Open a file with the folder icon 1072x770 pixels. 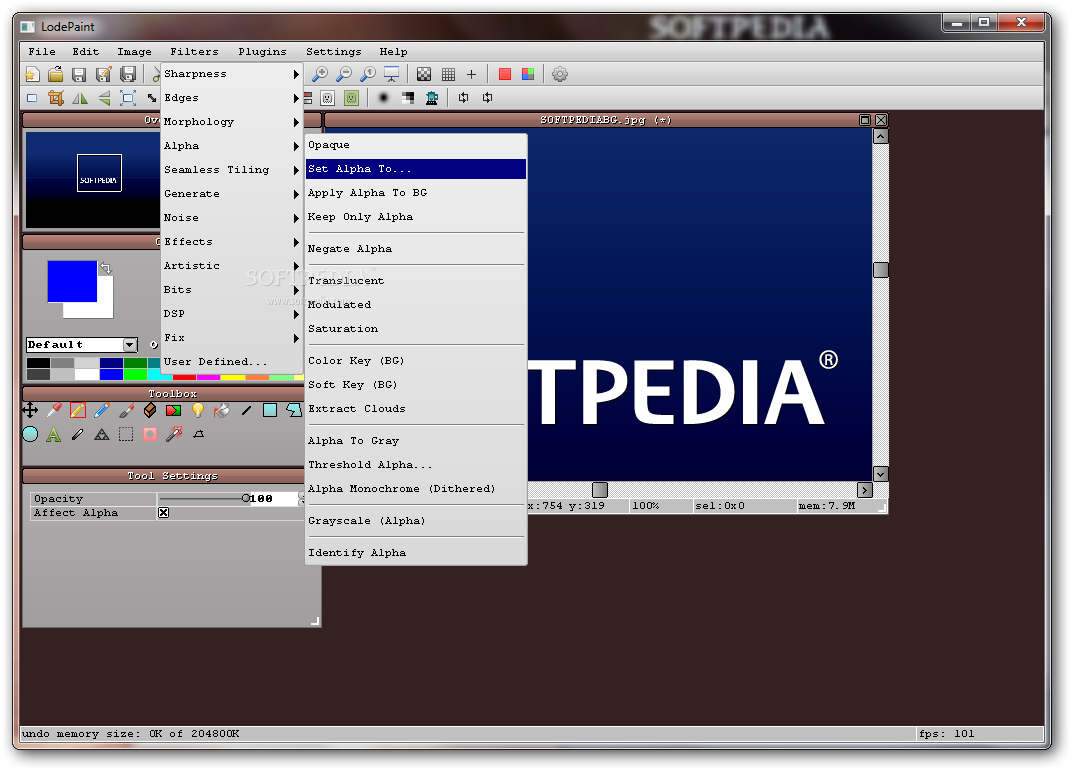pos(55,74)
